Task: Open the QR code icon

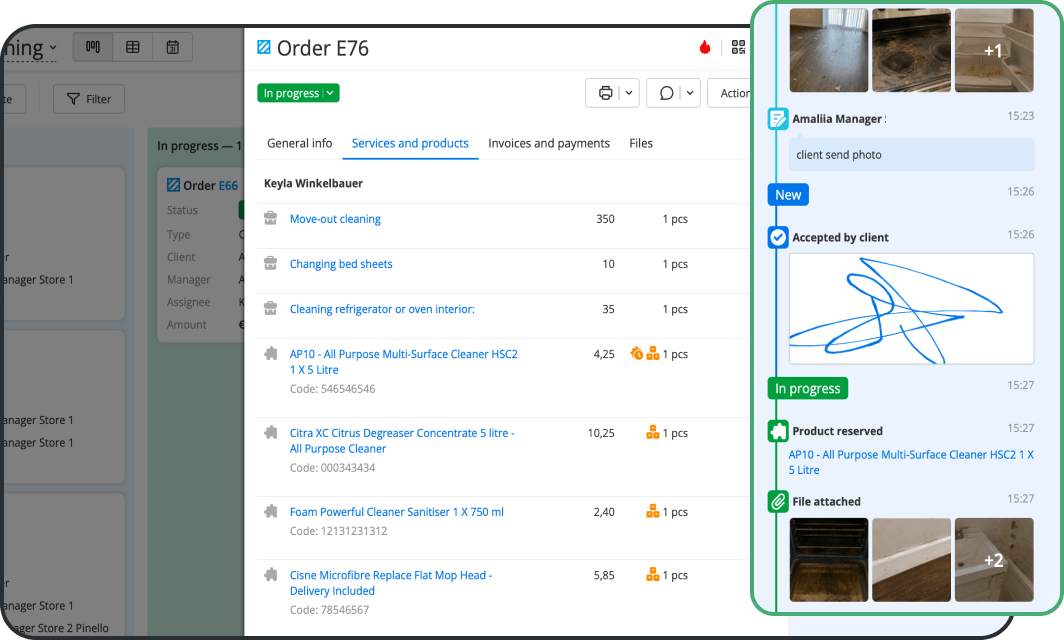Action: (738, 47)
